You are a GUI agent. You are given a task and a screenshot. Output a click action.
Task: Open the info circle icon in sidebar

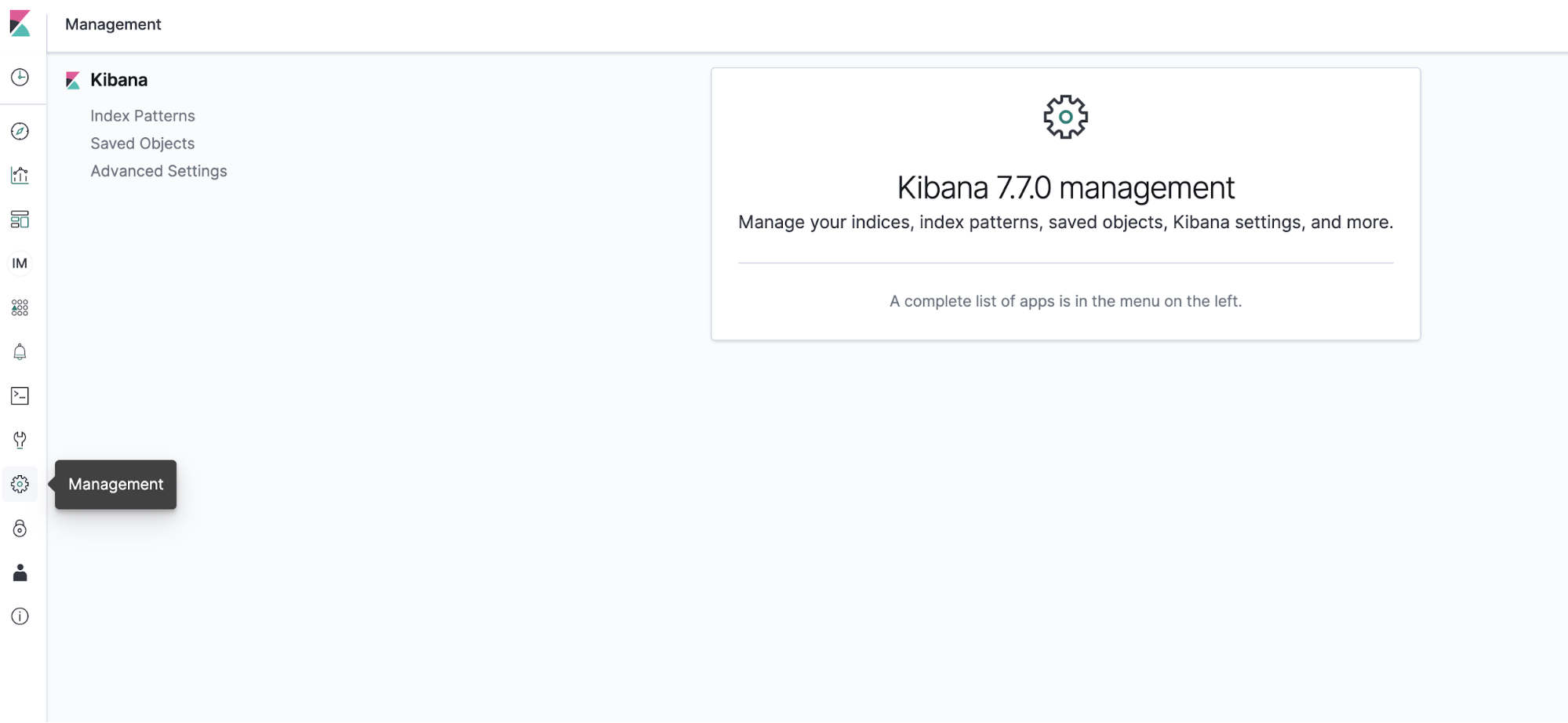tap(20, 616)
